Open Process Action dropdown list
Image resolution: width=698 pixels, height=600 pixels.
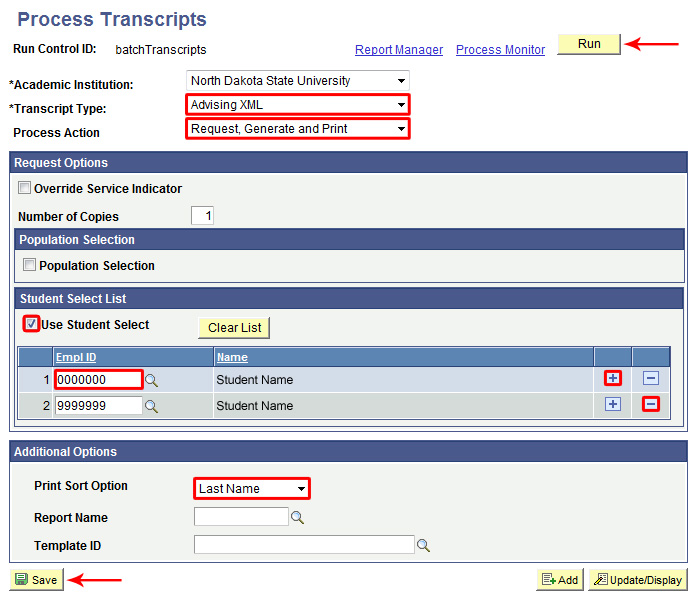[x=297, y=128]
